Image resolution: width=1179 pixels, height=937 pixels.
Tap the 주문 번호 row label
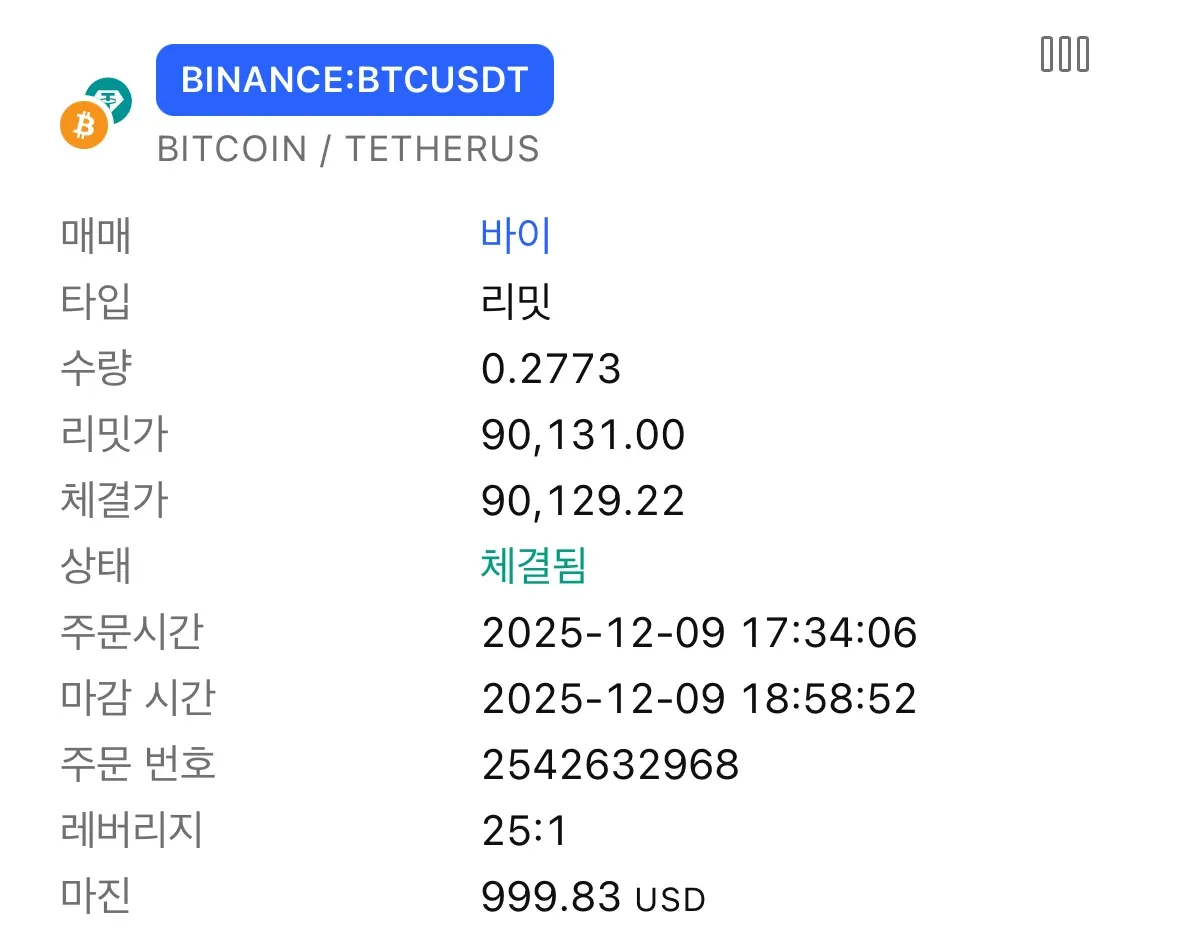[138, 765]
